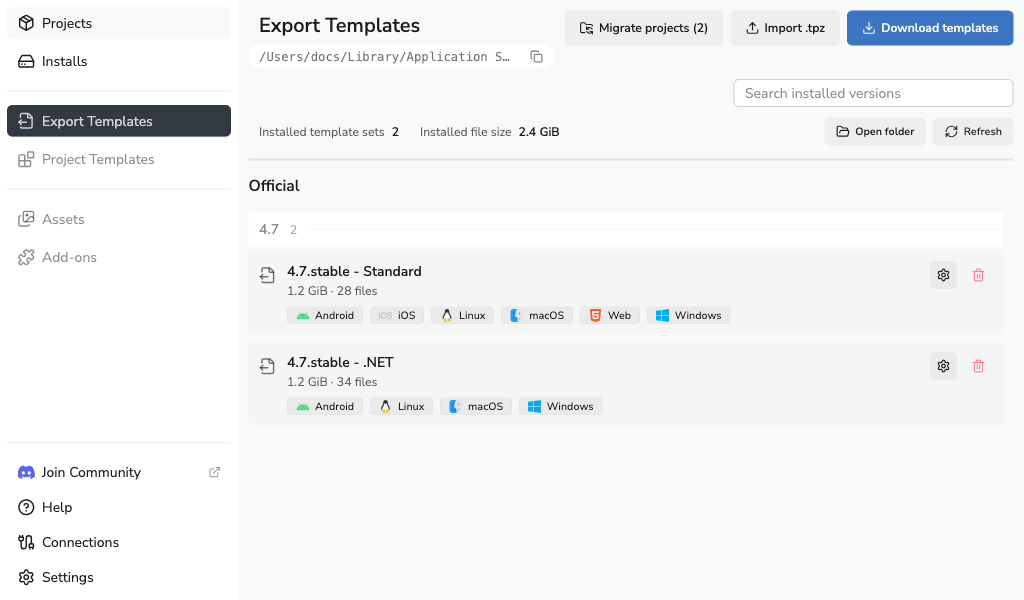The height and width of the screenshot is (600, 1024).
Task: Click the Open folder button
Action: 874,132
